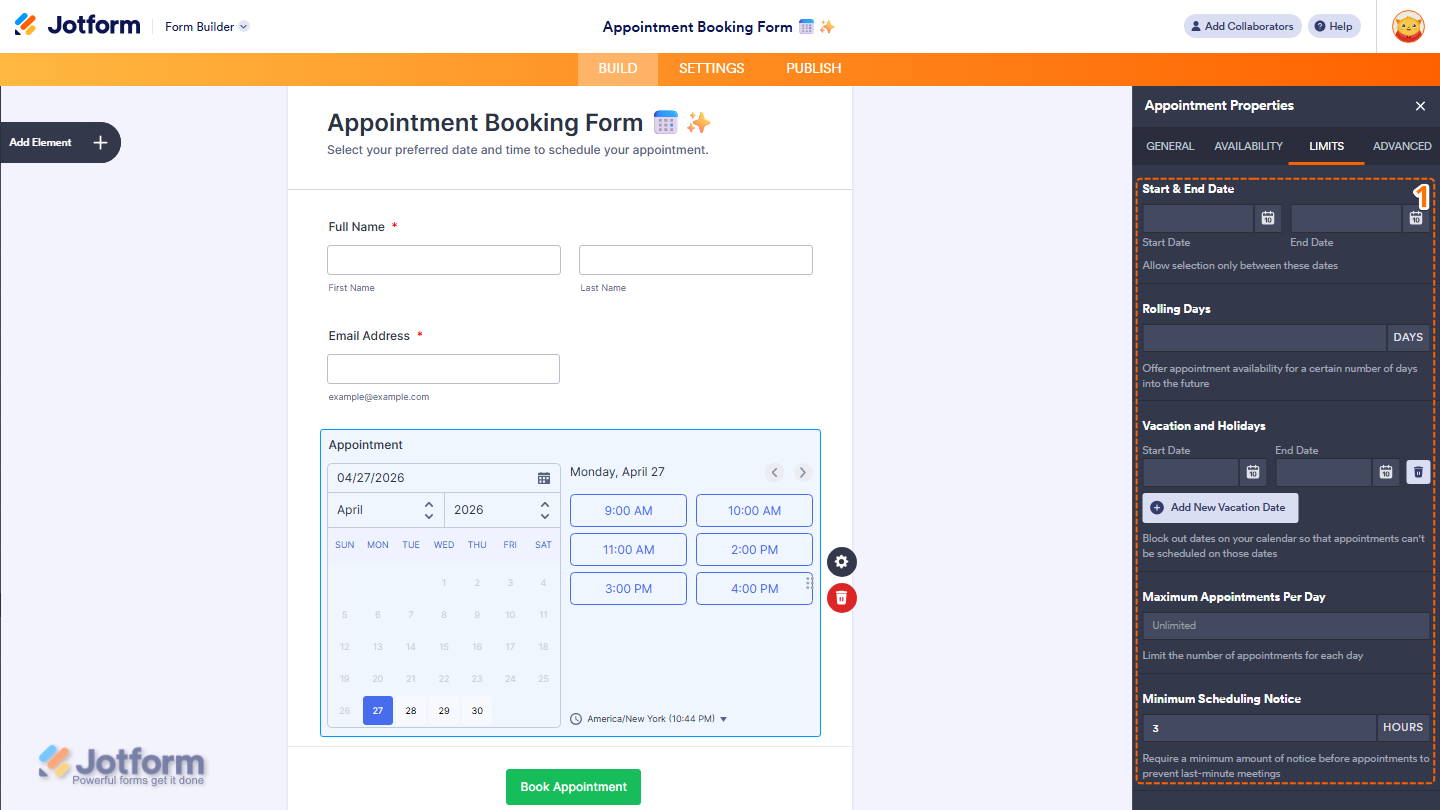
Task: Open the AVAILABILITY tab in Appointment Properties
Action: pyautogui.click(x=1247, y=146)
